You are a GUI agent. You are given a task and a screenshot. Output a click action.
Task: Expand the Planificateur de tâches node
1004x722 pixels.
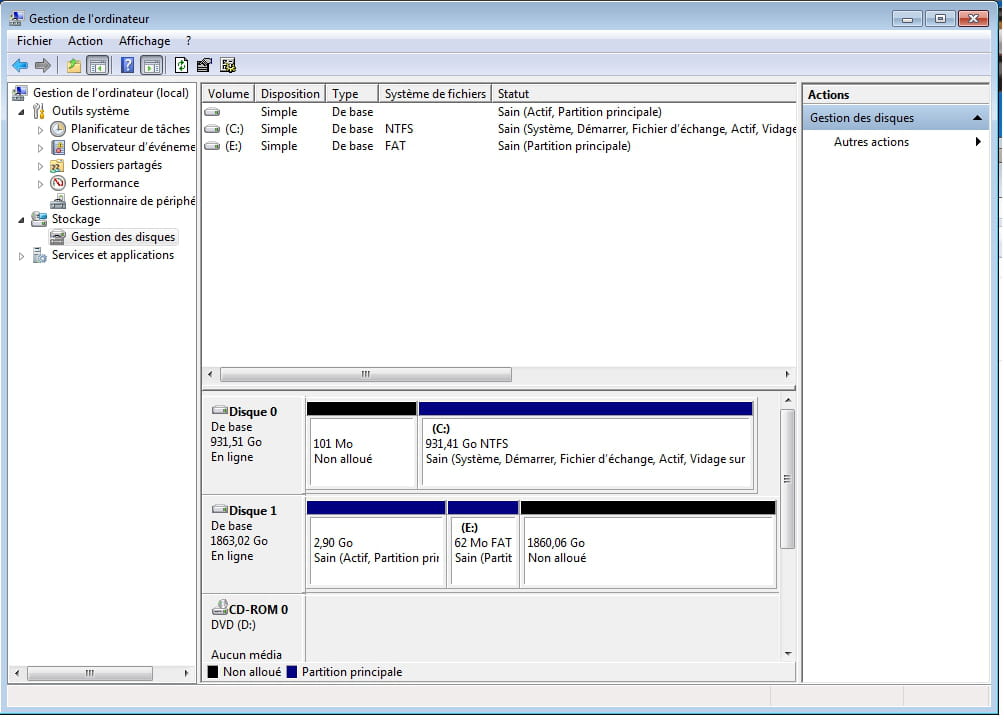coord(41,130)
